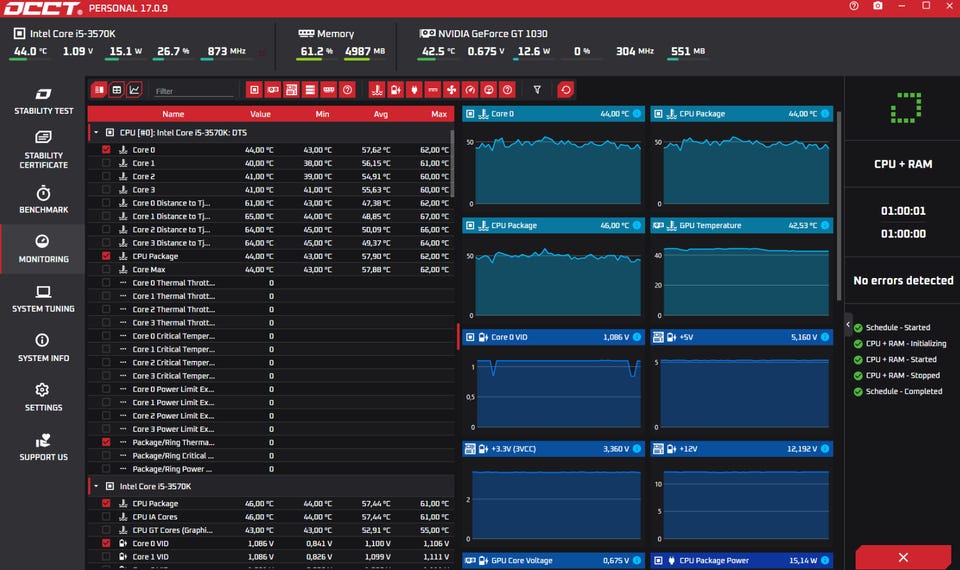Toggle the power plug sensor type filter
Image resolution: width=960 pixels, height=570 pixels.
click(414, 90)
